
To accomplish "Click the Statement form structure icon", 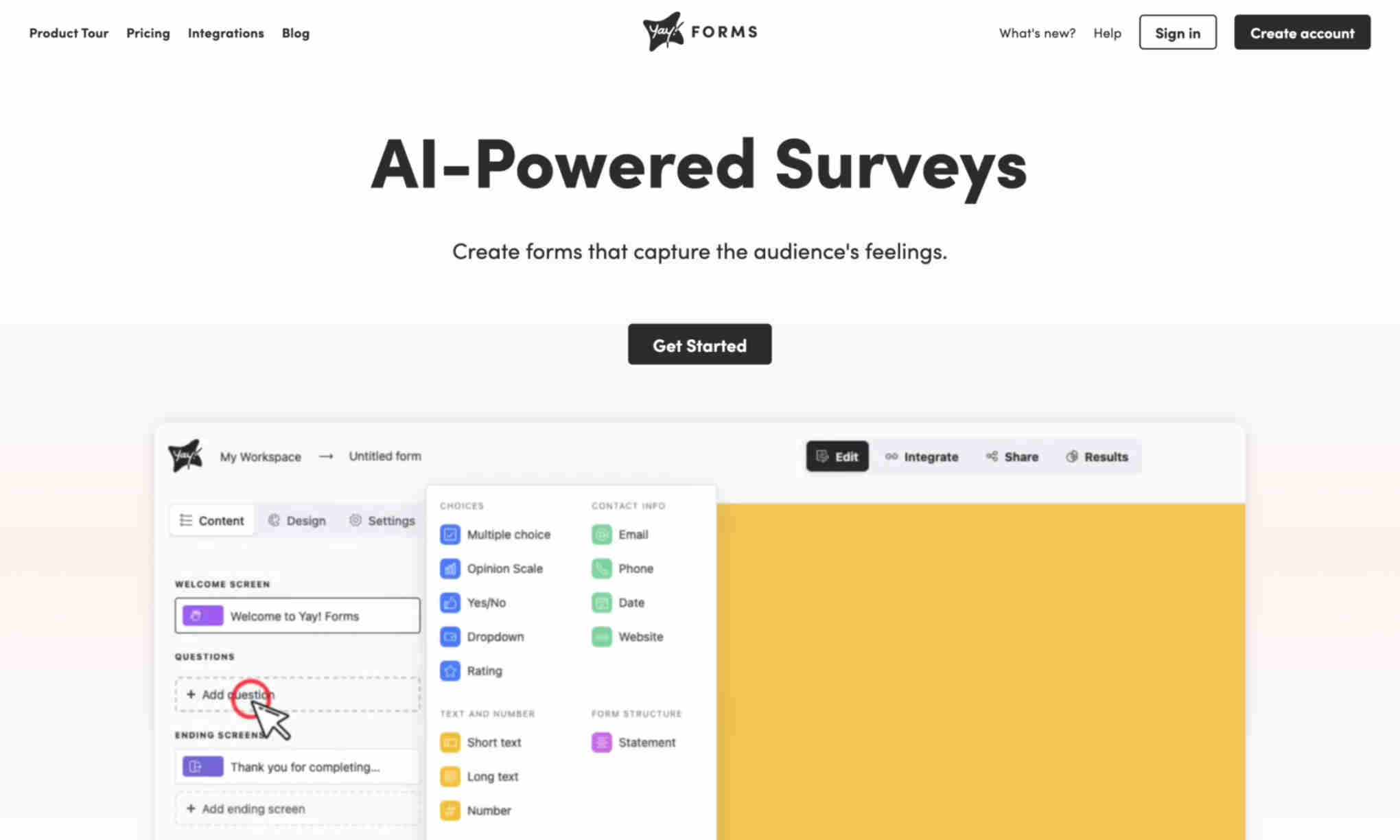I will coord(601,742).
